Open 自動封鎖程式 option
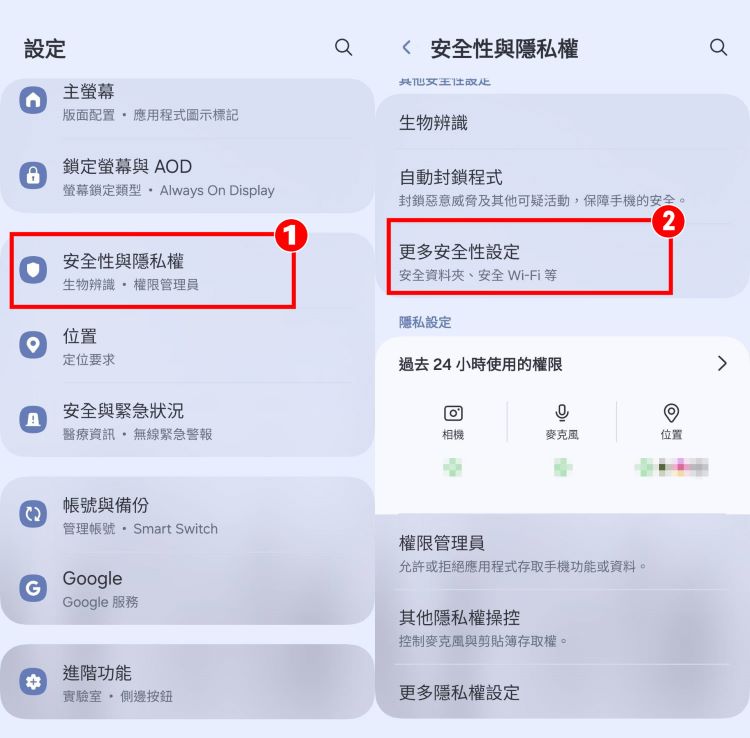This screenshot has height=738, width=750. click(x=562, y=187)
